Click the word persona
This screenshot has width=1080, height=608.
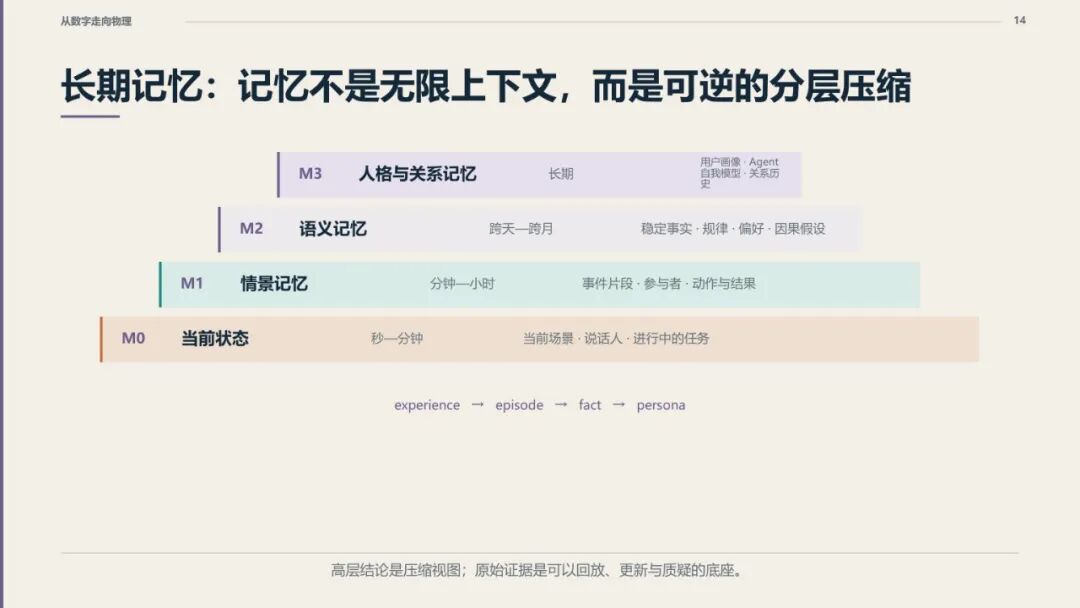pyautogui.click(x=661, y=405)
